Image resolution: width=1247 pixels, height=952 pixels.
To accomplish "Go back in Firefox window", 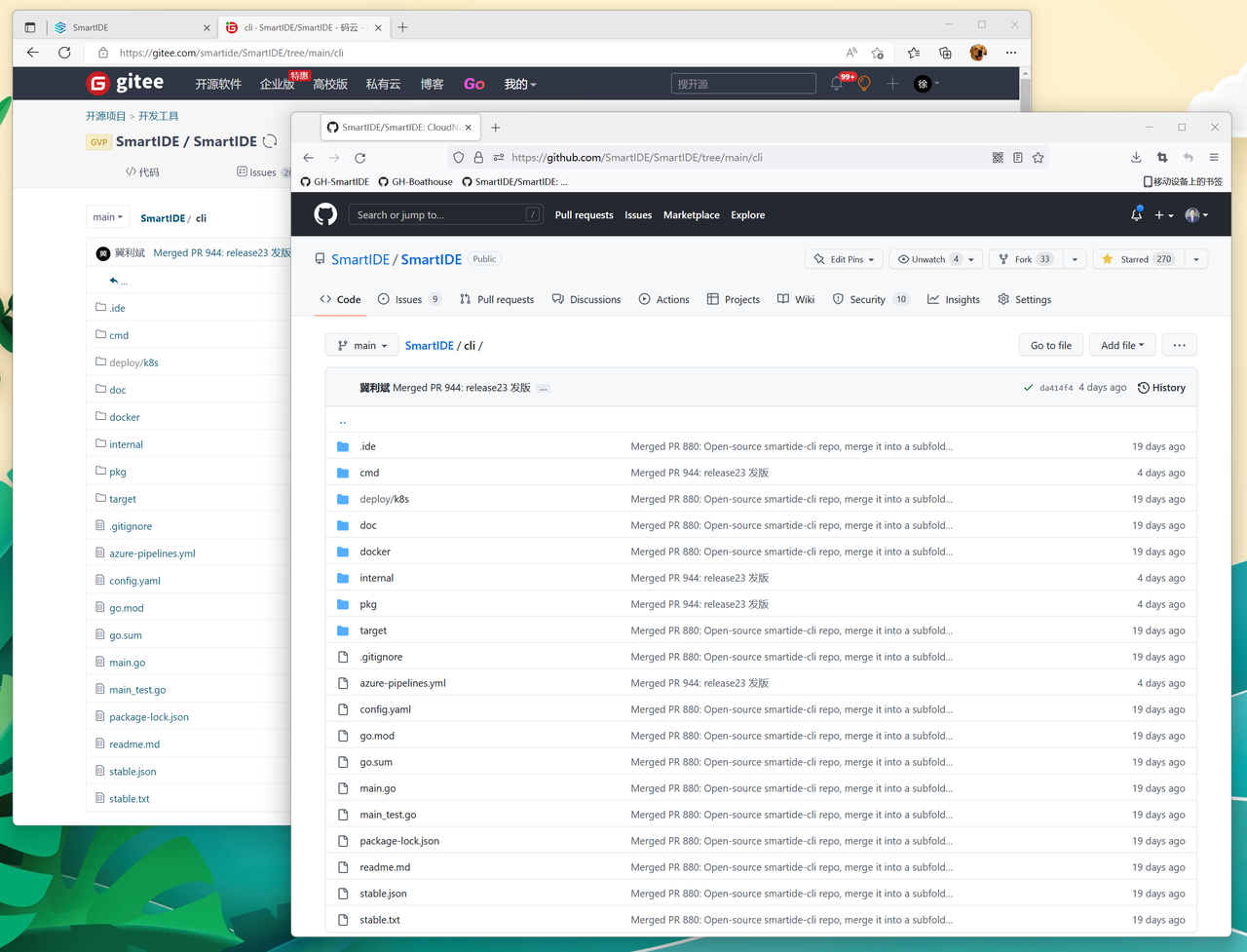I will coord(309,157).
